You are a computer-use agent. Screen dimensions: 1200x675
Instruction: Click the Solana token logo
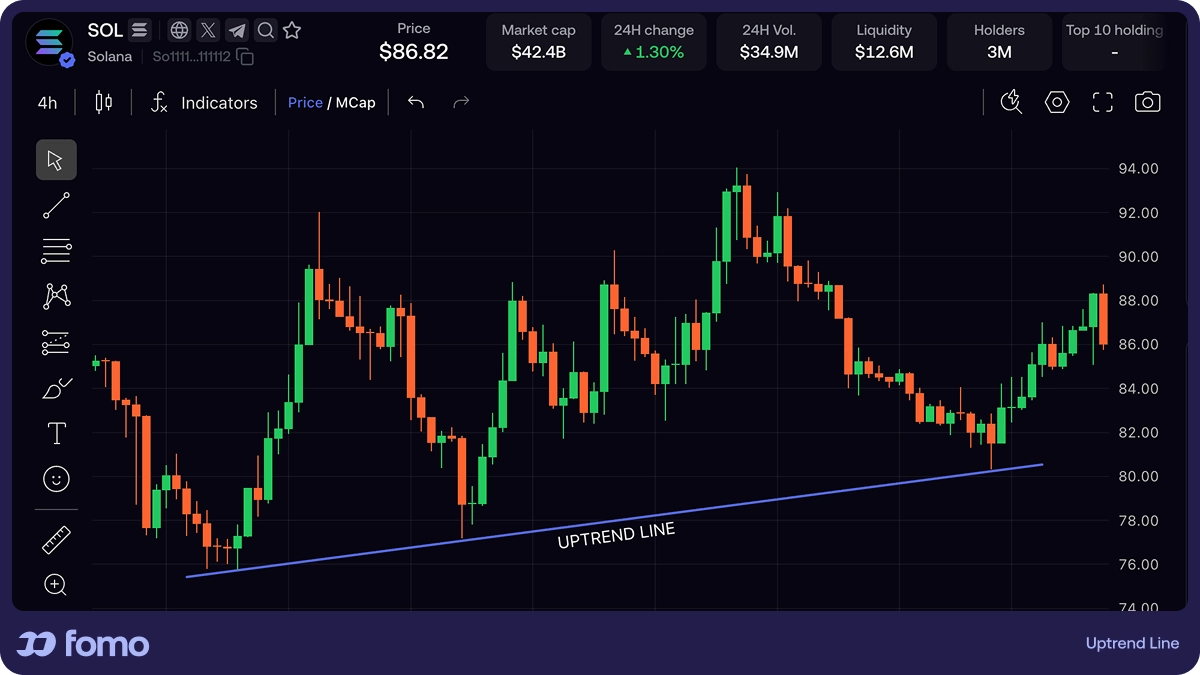pyautogui.click(x=48, y=42)
